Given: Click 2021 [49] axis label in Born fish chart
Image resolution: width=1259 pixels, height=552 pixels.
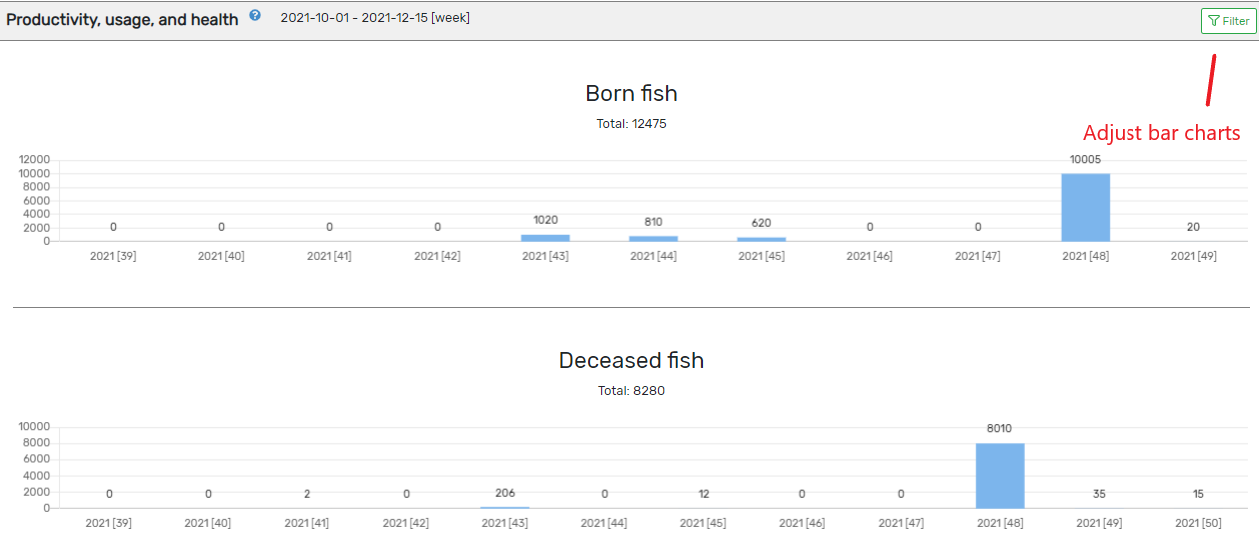Looking at the screenshot, I should pyautogui.click(x=1193, y=256).
